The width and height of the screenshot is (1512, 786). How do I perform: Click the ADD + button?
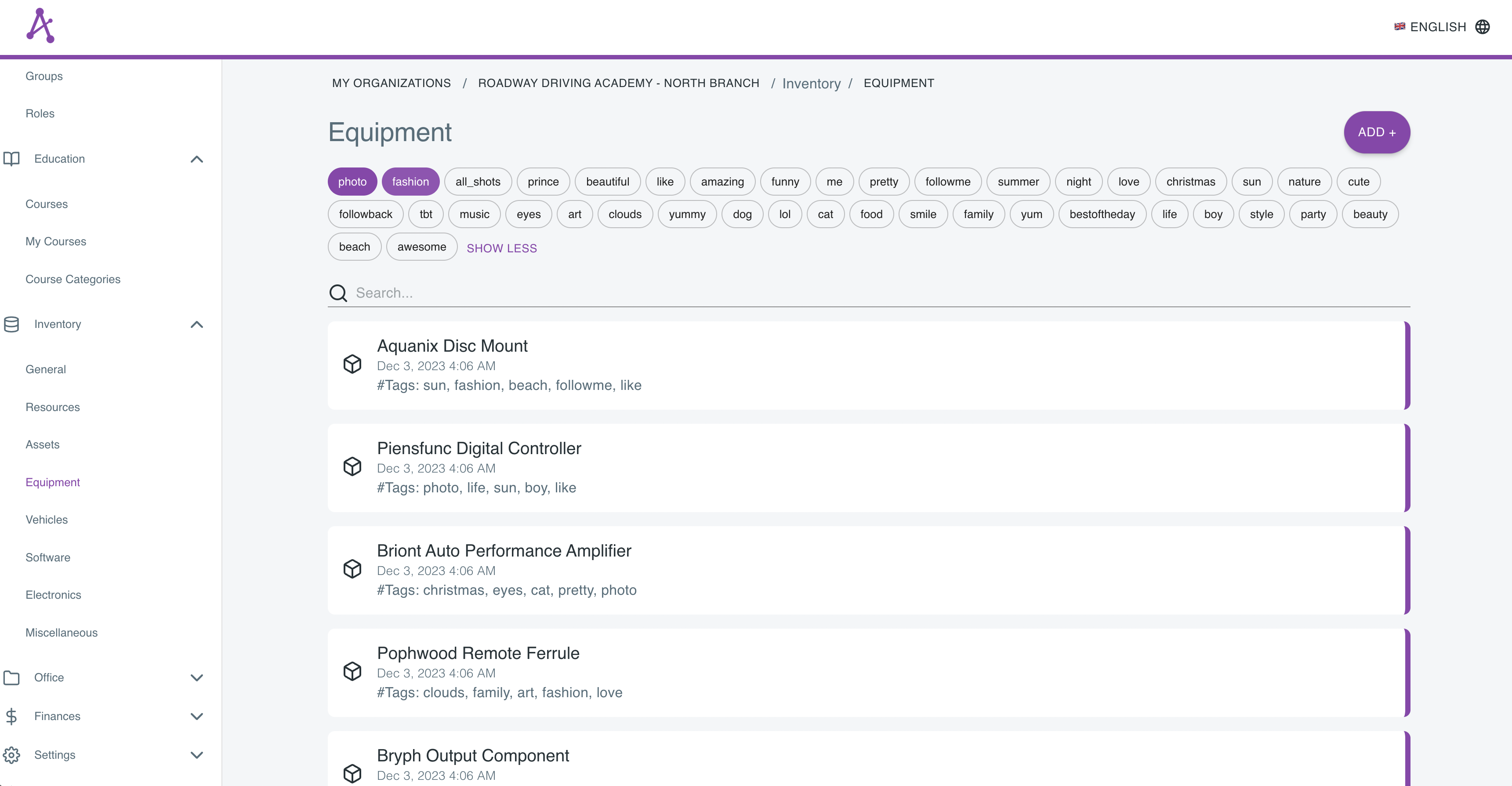point(1376,133)
